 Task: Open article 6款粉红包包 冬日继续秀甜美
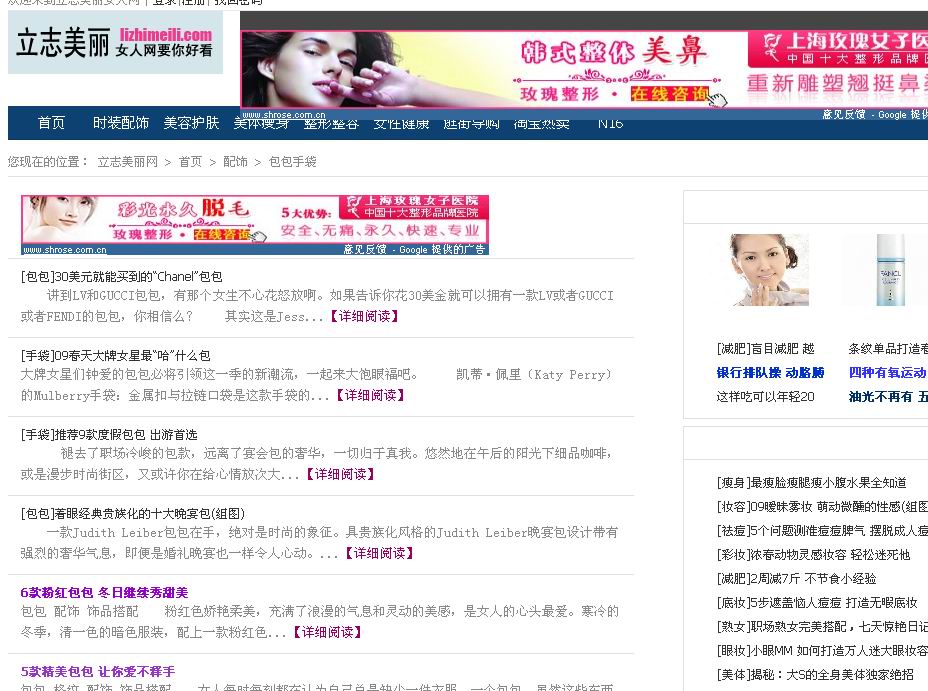104,593
